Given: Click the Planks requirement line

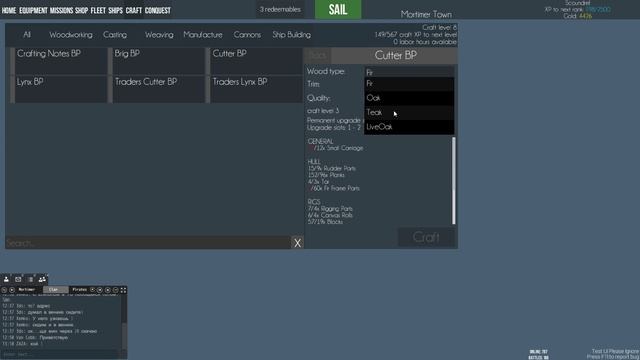Looking at the screenshot, I should (x=326, y=175).
